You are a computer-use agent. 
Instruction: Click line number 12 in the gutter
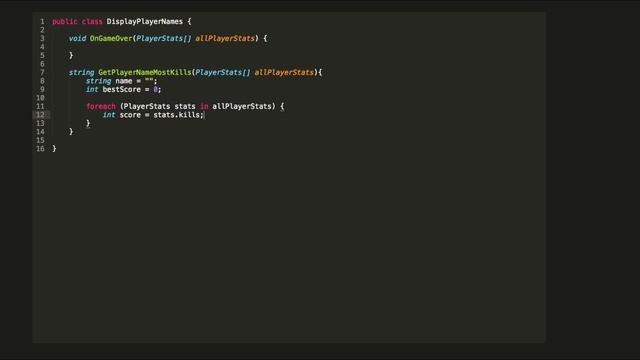click(40, 115)
